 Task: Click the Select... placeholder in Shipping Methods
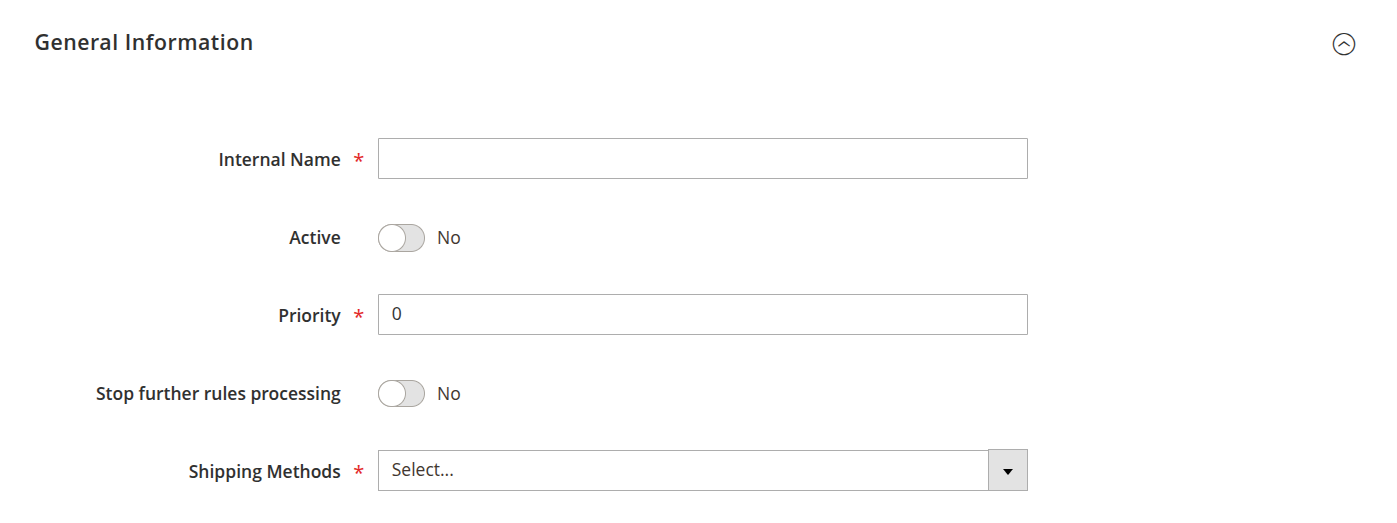coord(423,470)
